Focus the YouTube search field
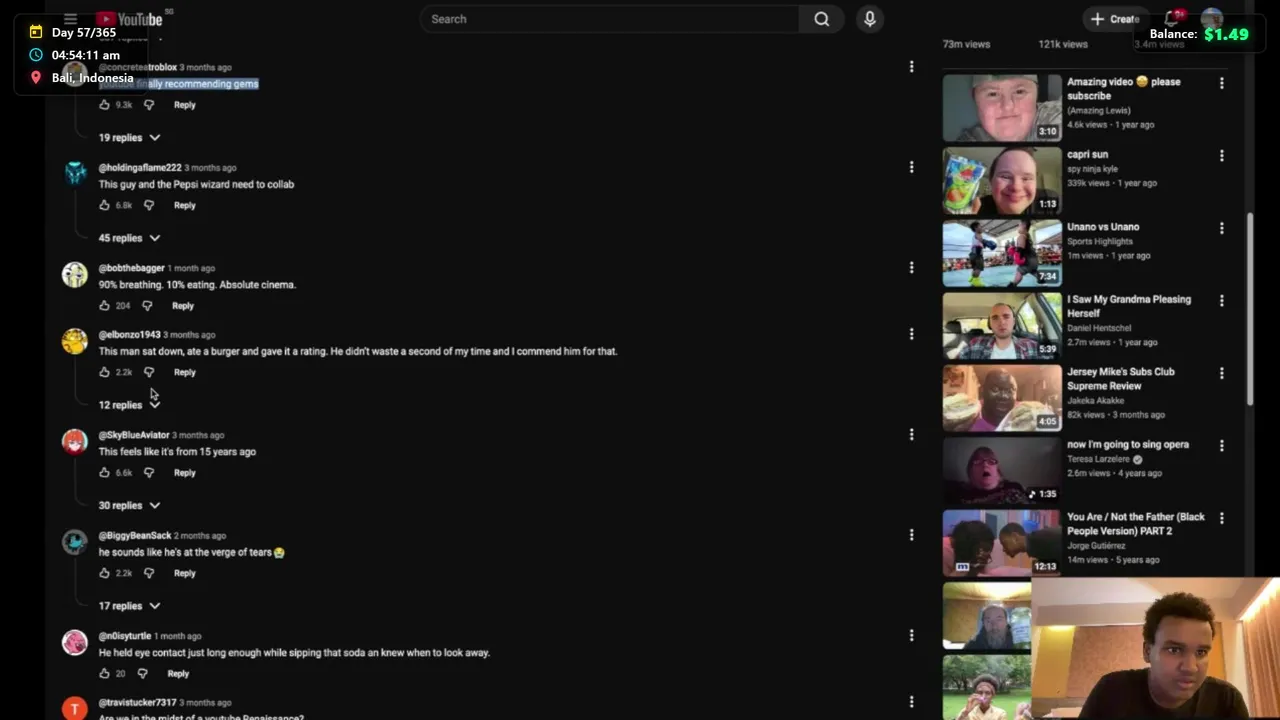1280x720 pixels. coord(610,19)
